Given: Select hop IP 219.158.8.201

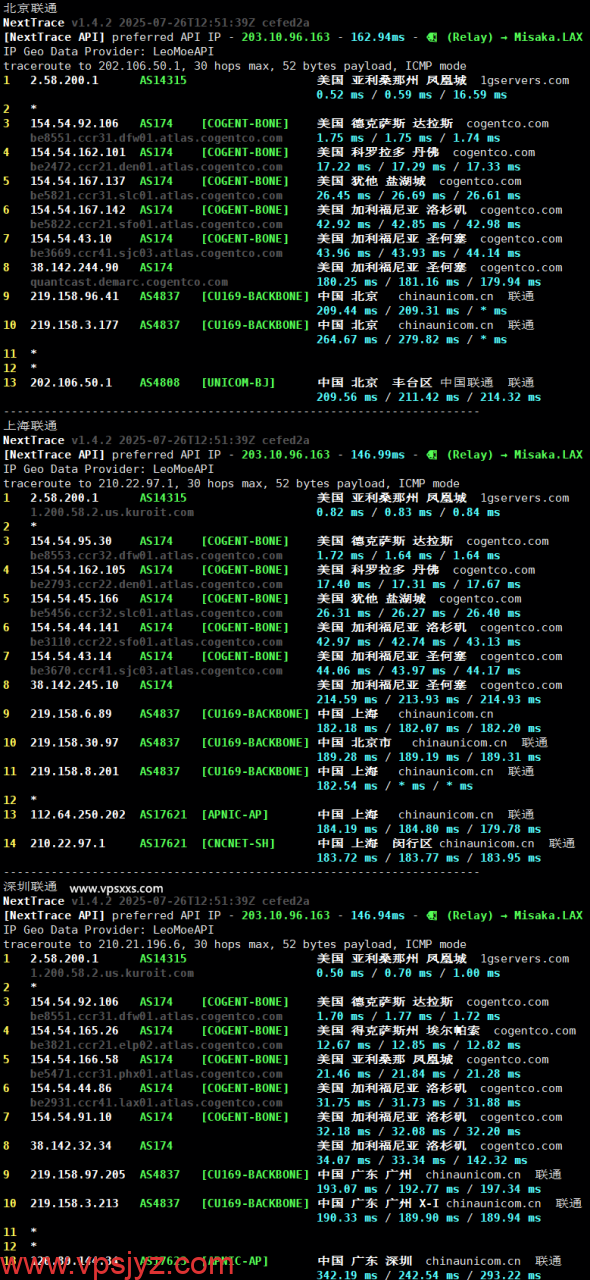Looking at the screenshot, I should coord(75,772).
